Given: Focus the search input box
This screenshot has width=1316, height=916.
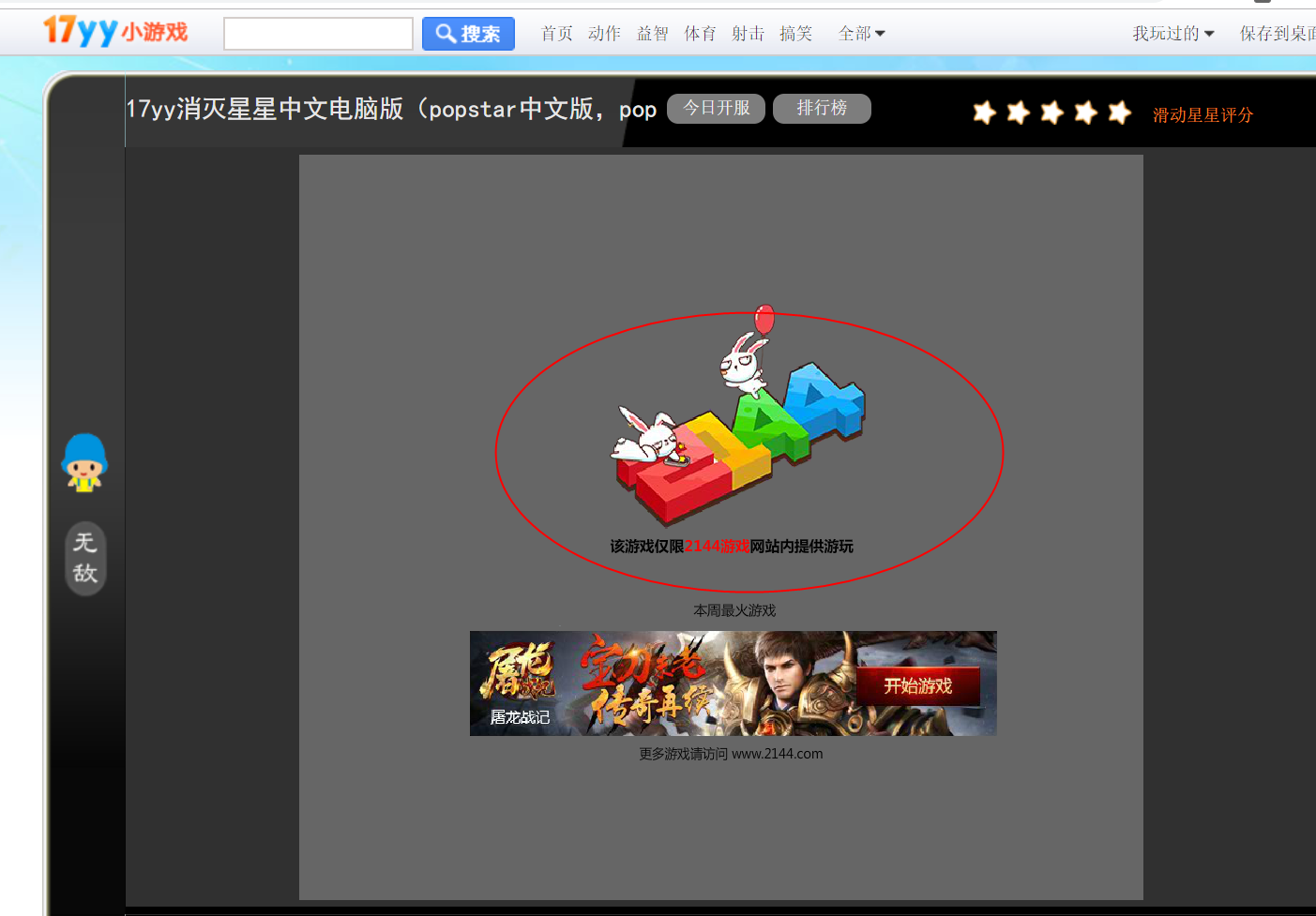Looking at the screenshot, I should click(318, 34).
